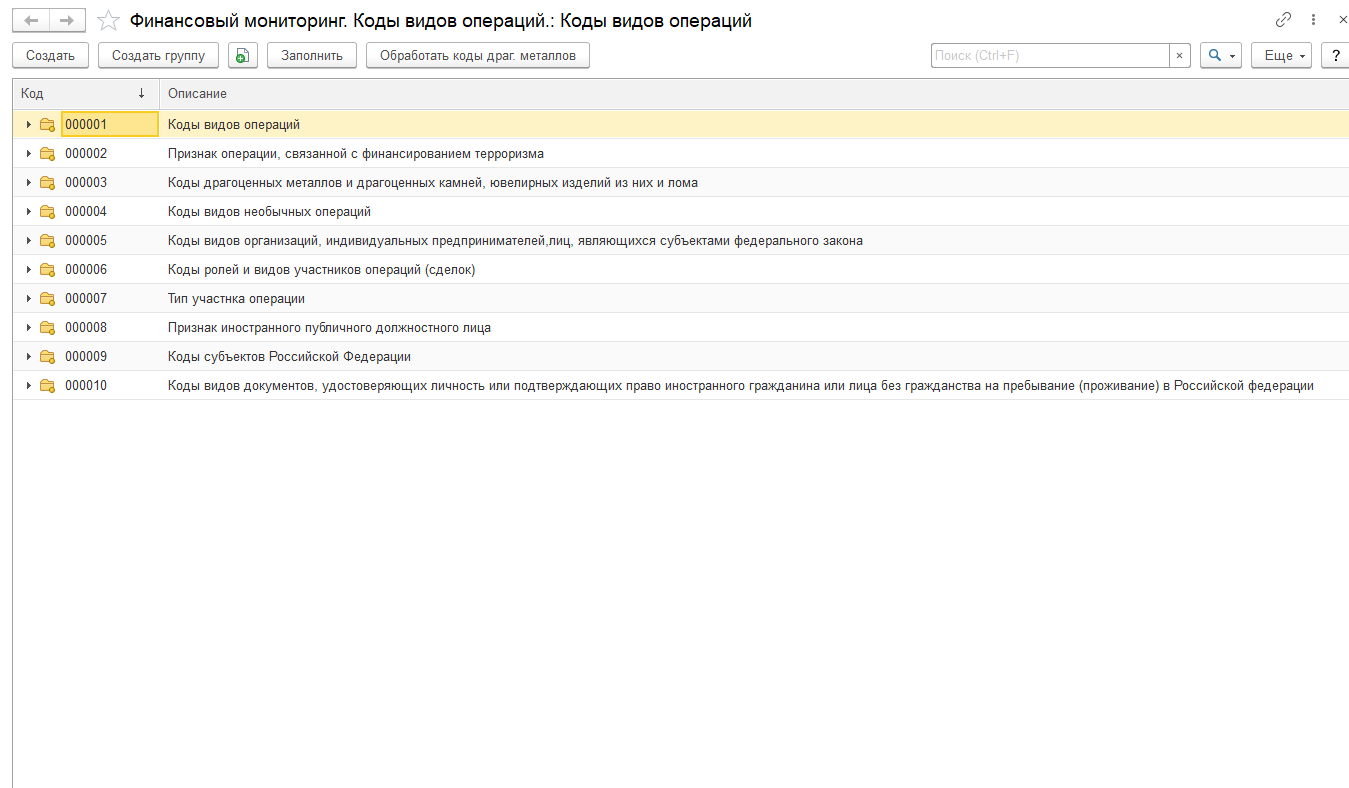Image resolution: width=1349 pixels, height=788 pixels.
Task: Select row Тип участнка операции
Action: (x=680, y=299)
